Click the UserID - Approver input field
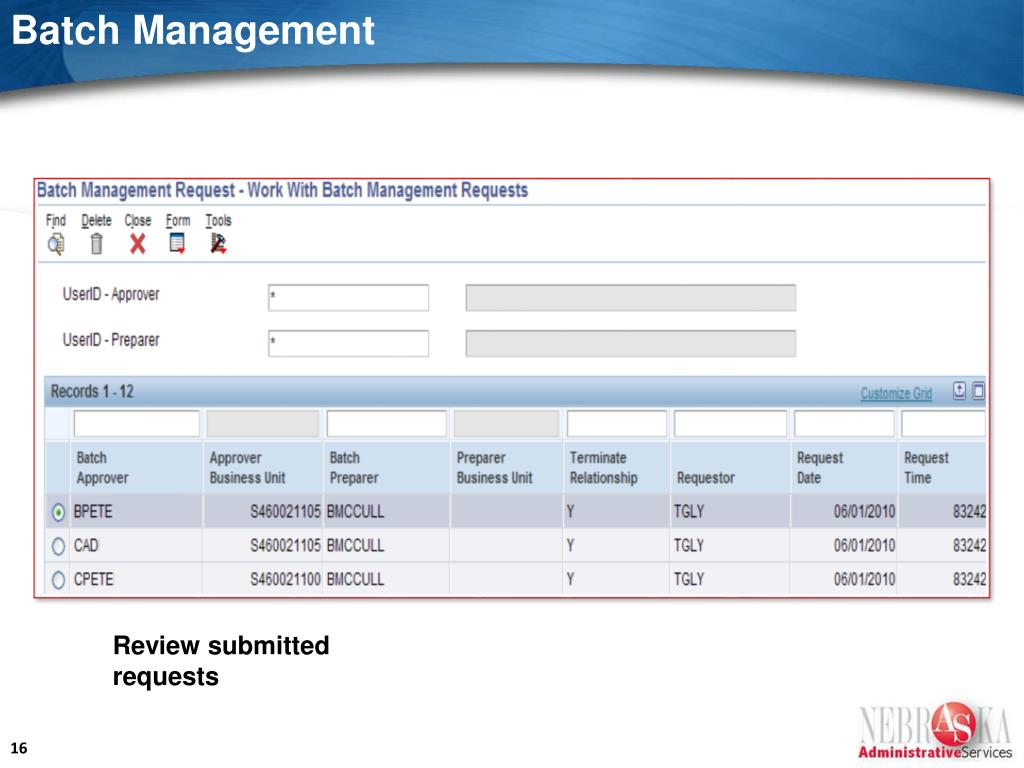The width and height of the screenshot is (1024, 768). coord(348,298)
